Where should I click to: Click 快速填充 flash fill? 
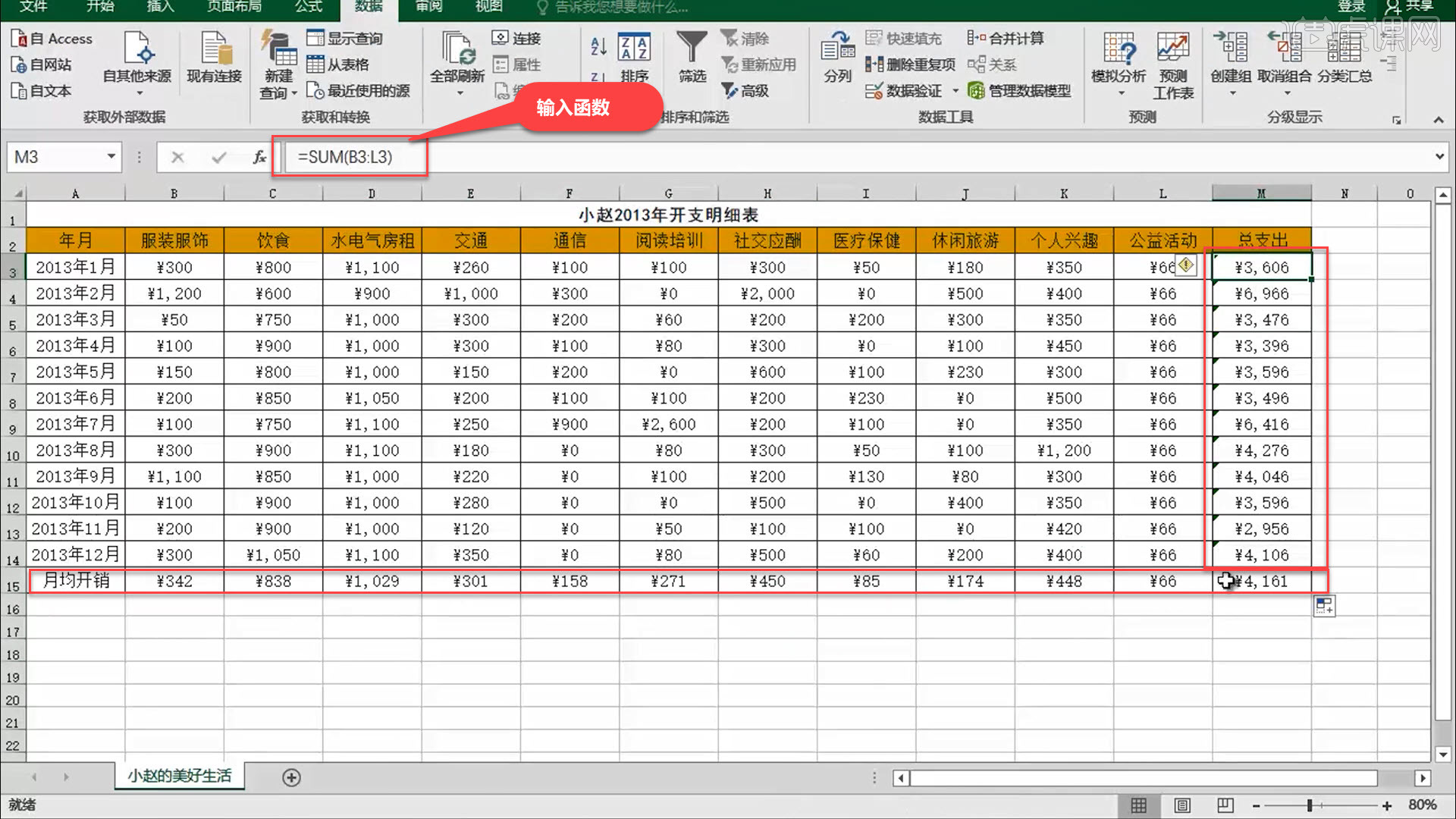point(903,39)
